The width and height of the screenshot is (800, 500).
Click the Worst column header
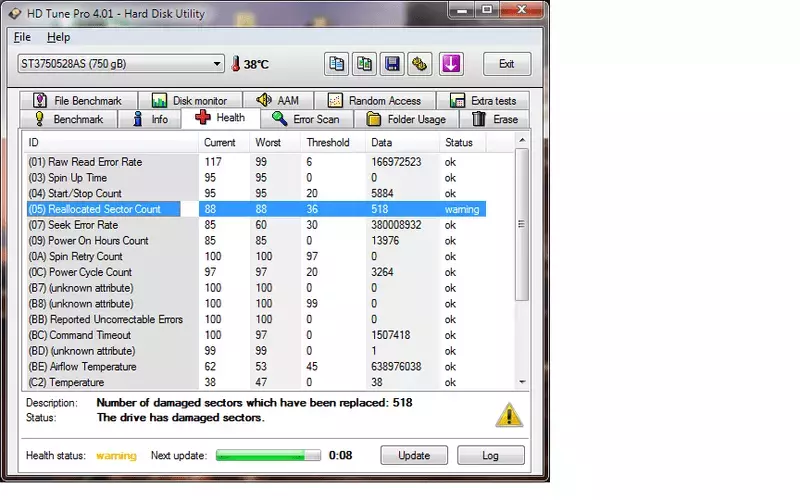tap(274, 142)
